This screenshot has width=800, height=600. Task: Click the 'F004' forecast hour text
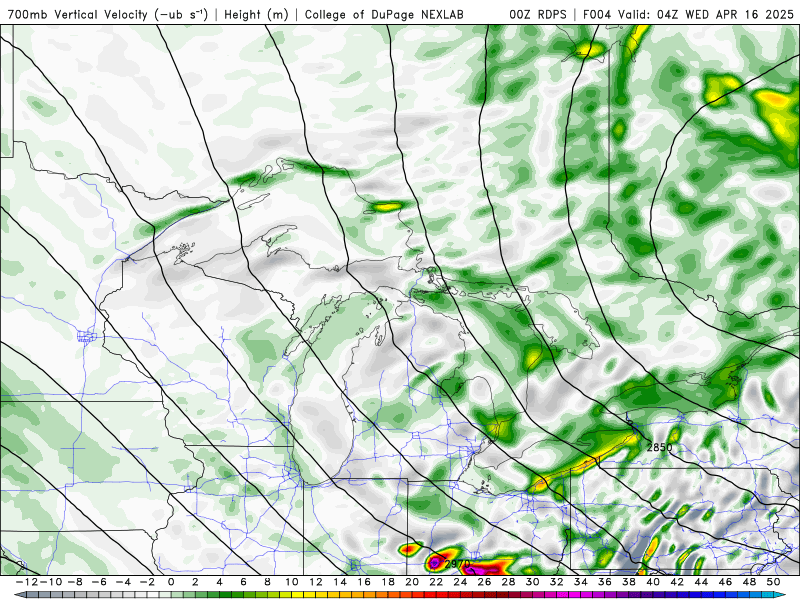coord(596,15)
